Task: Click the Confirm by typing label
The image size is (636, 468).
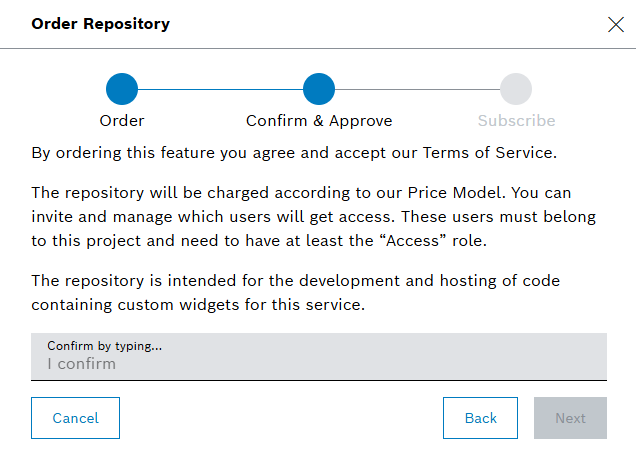Action: (x=104, y=346)
